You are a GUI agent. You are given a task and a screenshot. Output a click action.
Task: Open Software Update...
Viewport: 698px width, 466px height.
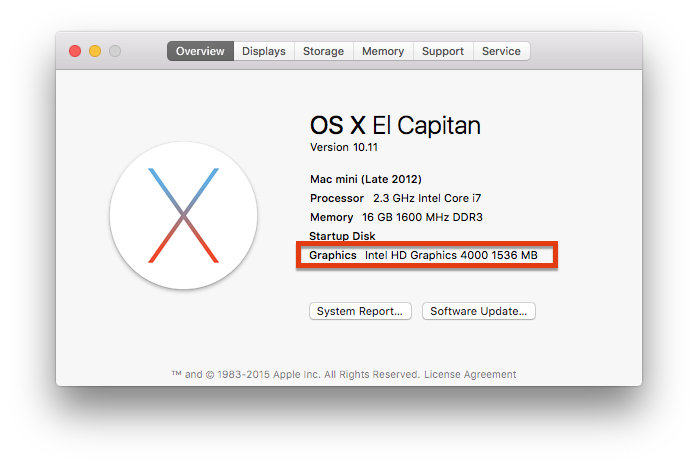479,311
